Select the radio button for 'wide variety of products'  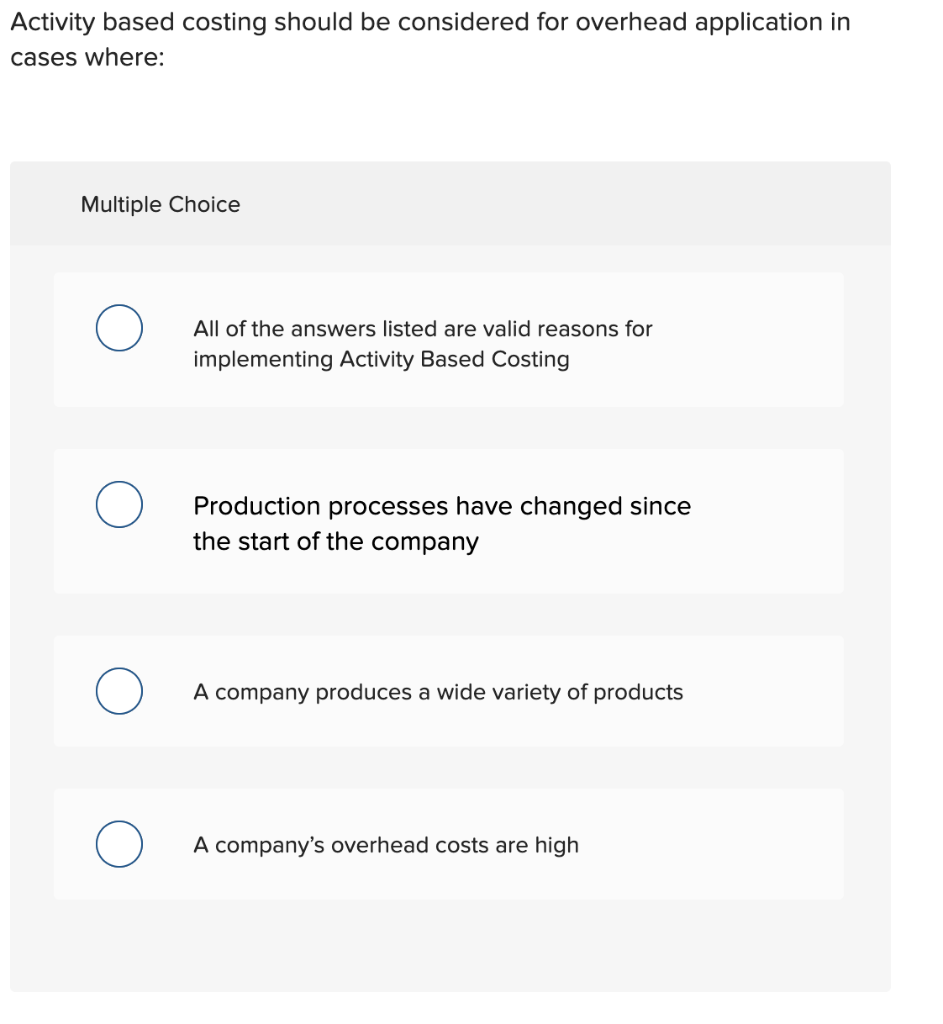point(118,690)
